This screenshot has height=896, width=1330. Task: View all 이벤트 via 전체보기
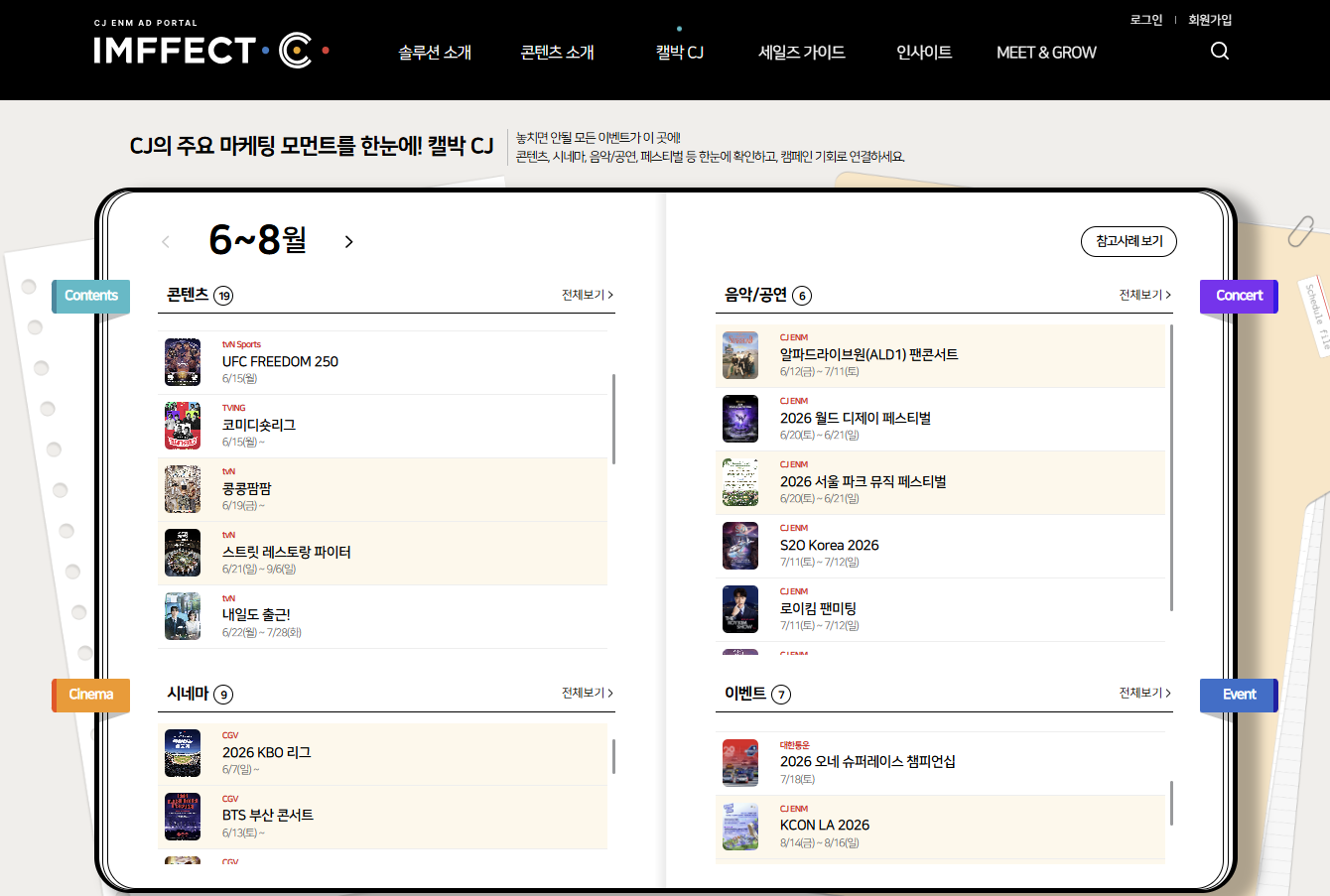(x=1145, y=693)
